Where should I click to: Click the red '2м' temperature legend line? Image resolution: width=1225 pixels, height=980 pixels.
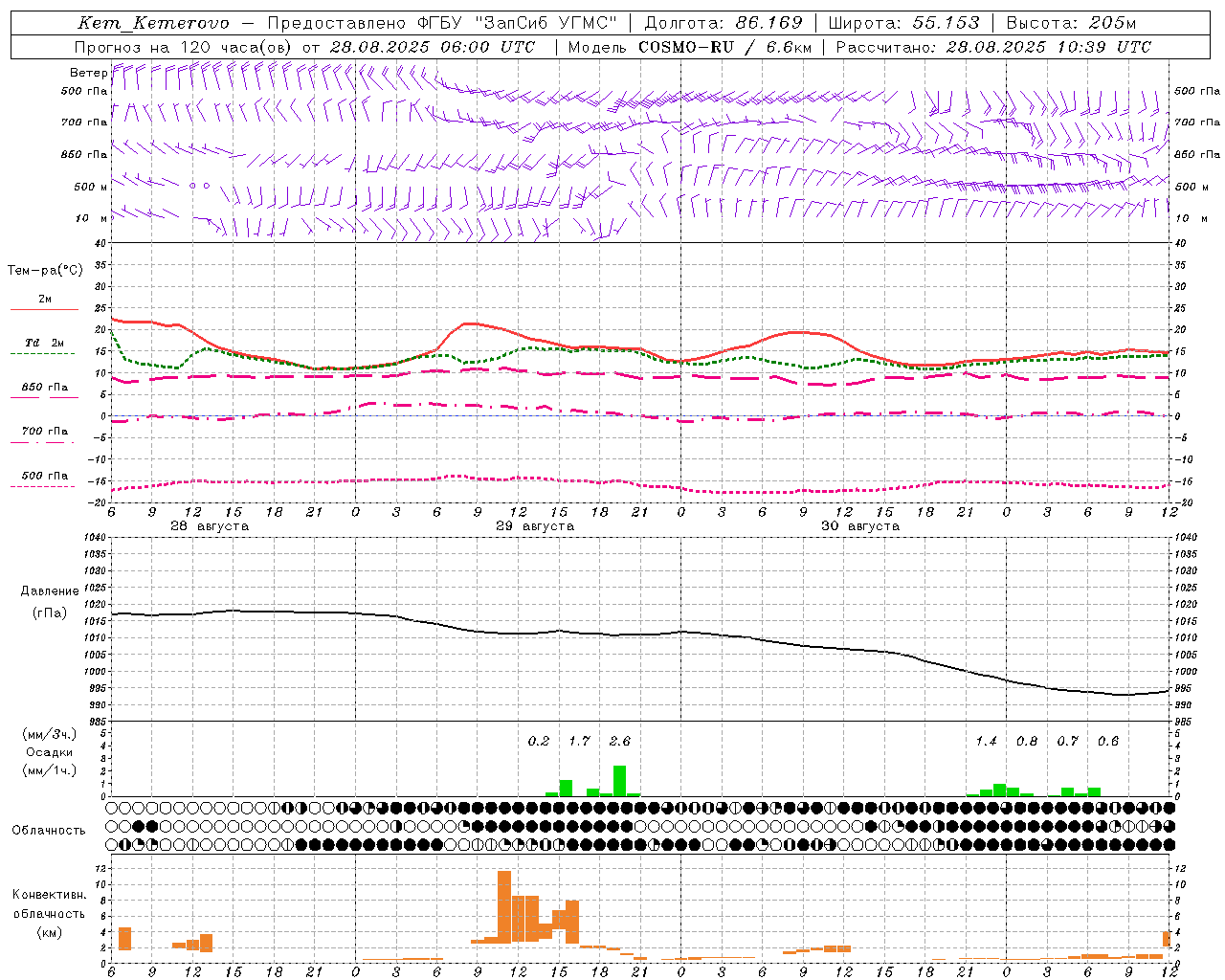[44, 309]
